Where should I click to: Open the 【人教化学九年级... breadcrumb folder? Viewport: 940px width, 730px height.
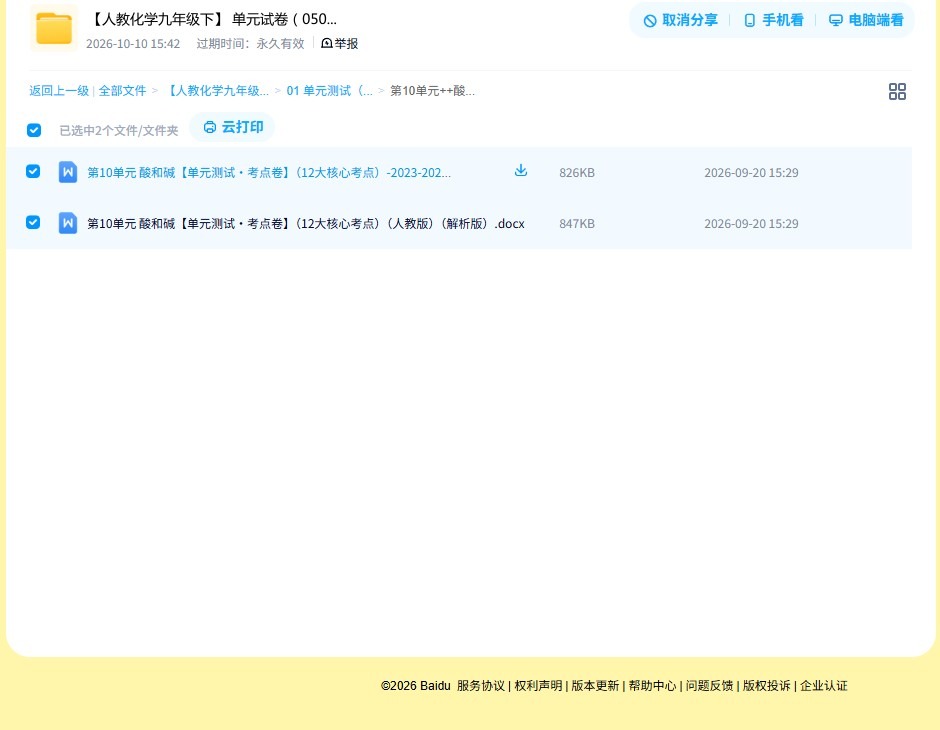[216, 91]
